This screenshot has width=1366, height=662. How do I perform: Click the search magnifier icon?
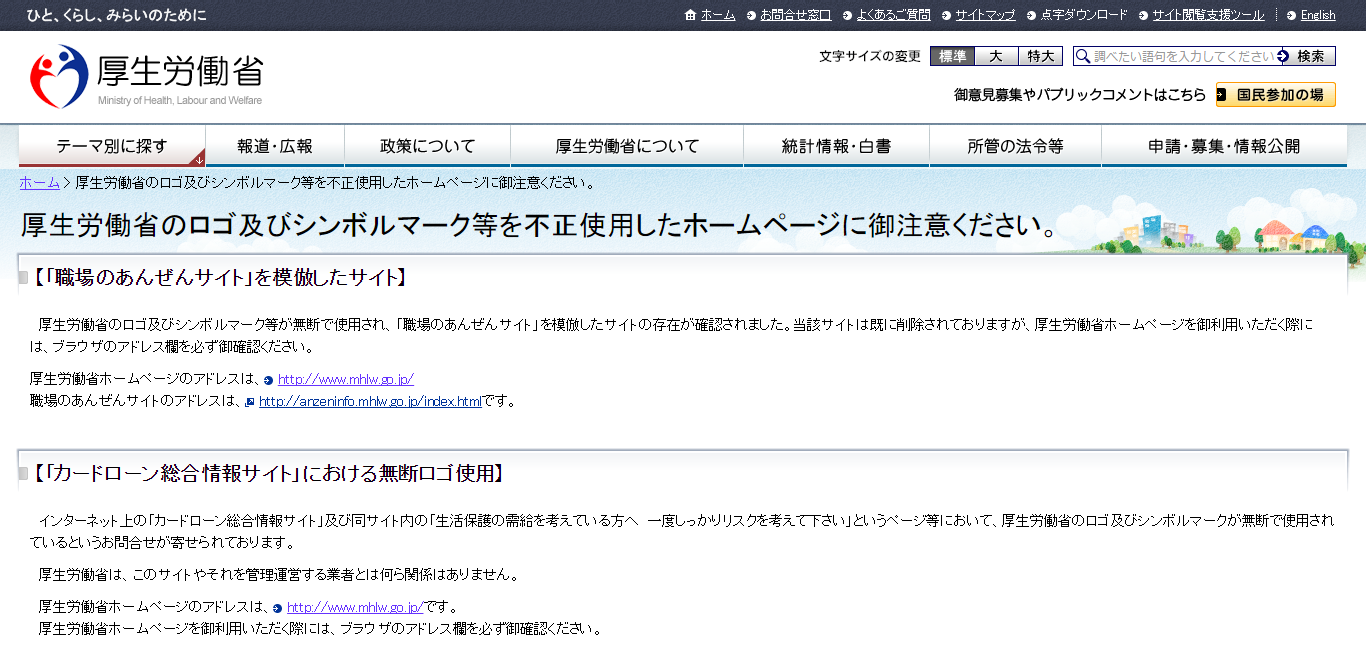[x=1083, y=56]
